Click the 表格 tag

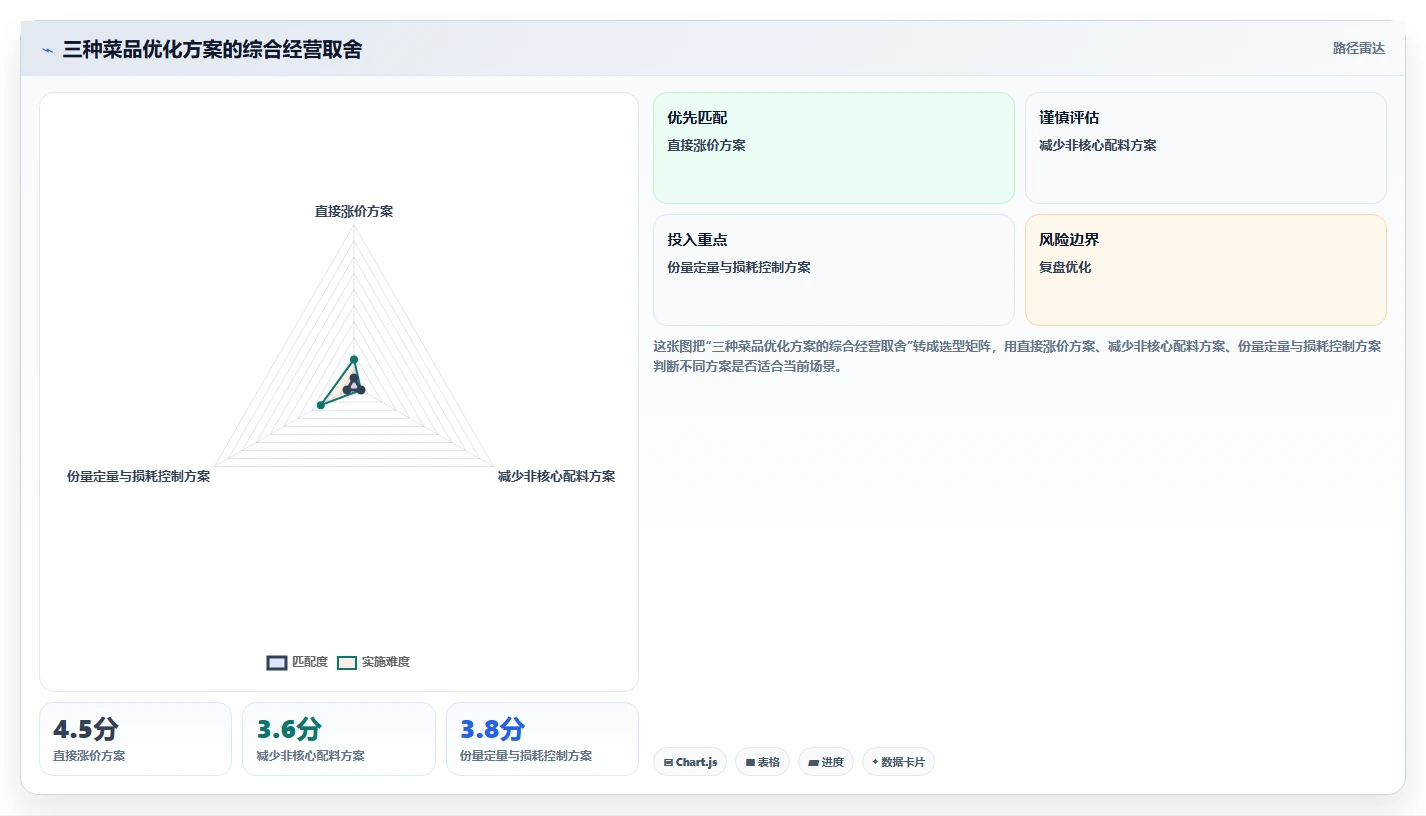[762, 762]
